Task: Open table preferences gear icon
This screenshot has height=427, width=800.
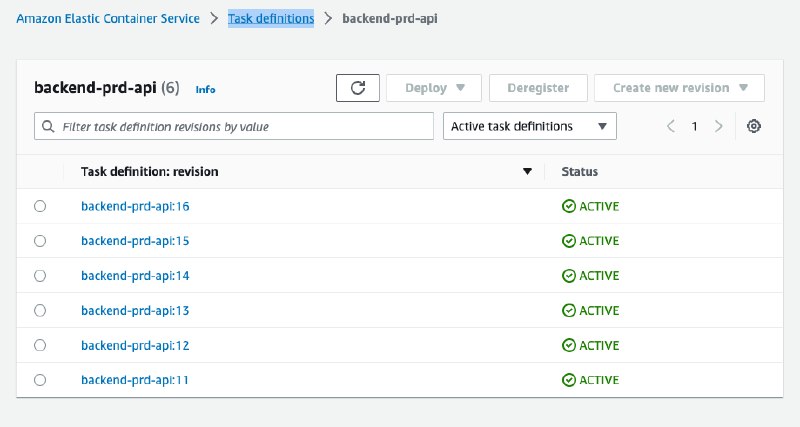Action: [x=754, y=126]
